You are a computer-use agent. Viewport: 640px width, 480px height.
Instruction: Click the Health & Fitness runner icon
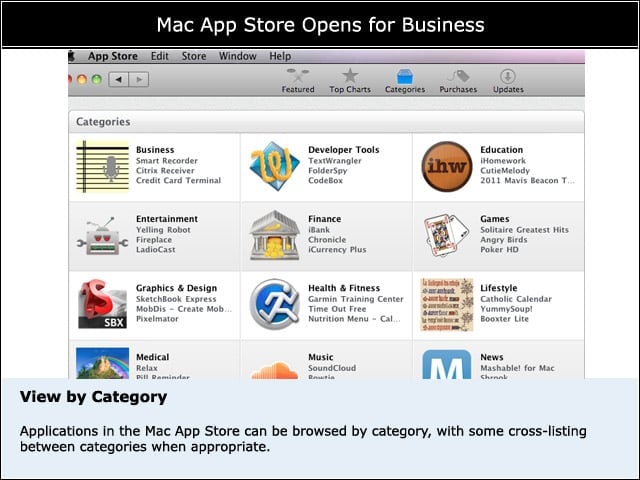(x=274, y=304)
